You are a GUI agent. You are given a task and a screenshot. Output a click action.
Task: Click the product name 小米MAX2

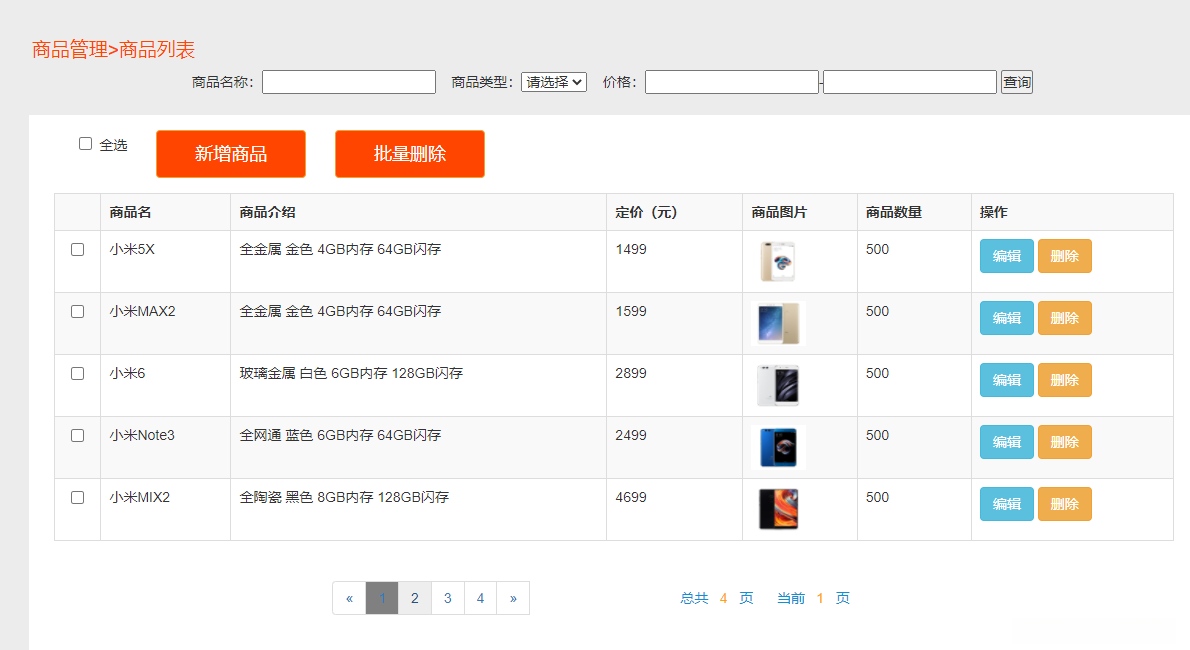pyautogui.click(x=143, y=311)
